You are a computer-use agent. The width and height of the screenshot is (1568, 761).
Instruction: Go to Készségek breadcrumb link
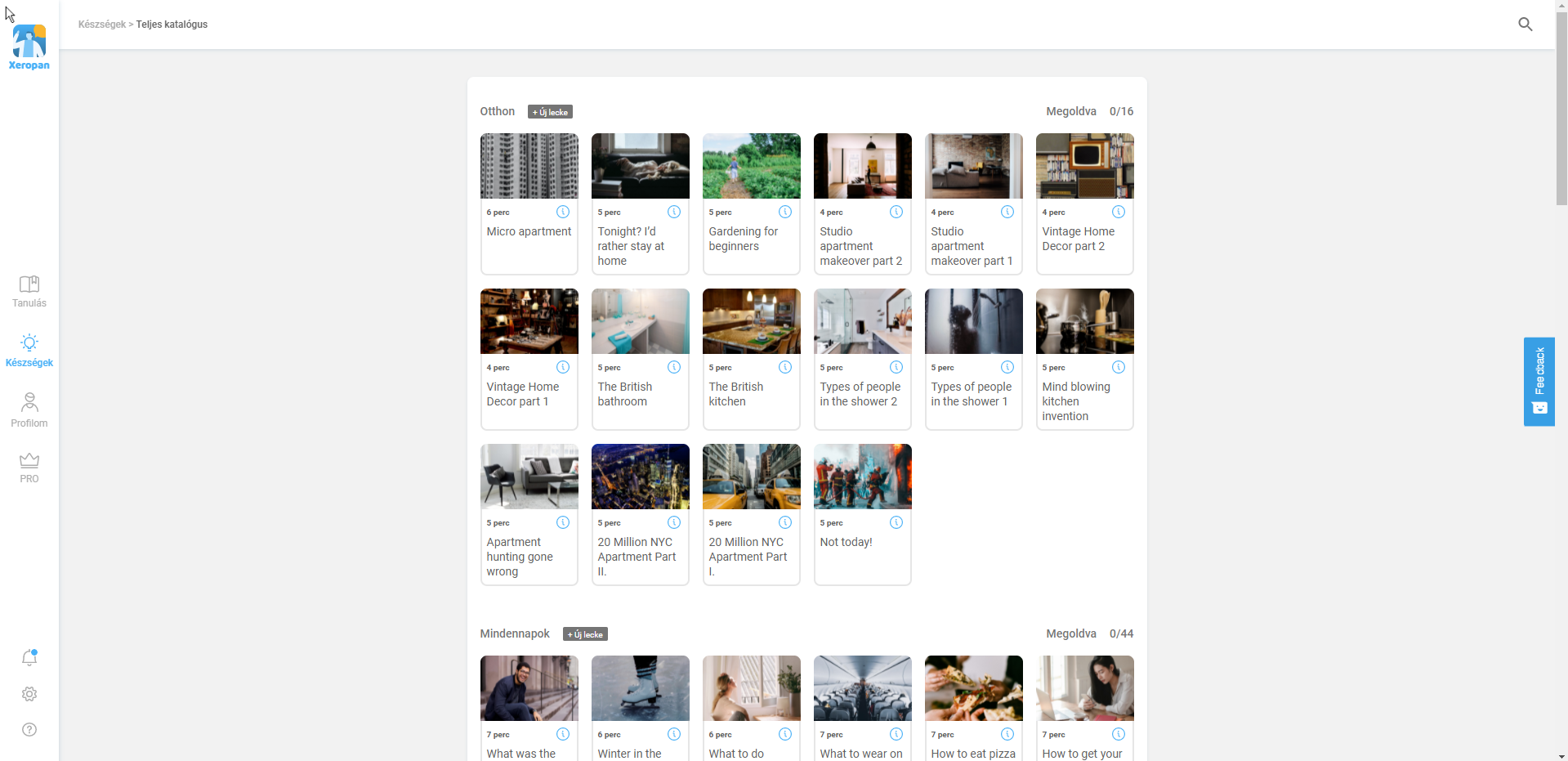click(x=102, y=25)
